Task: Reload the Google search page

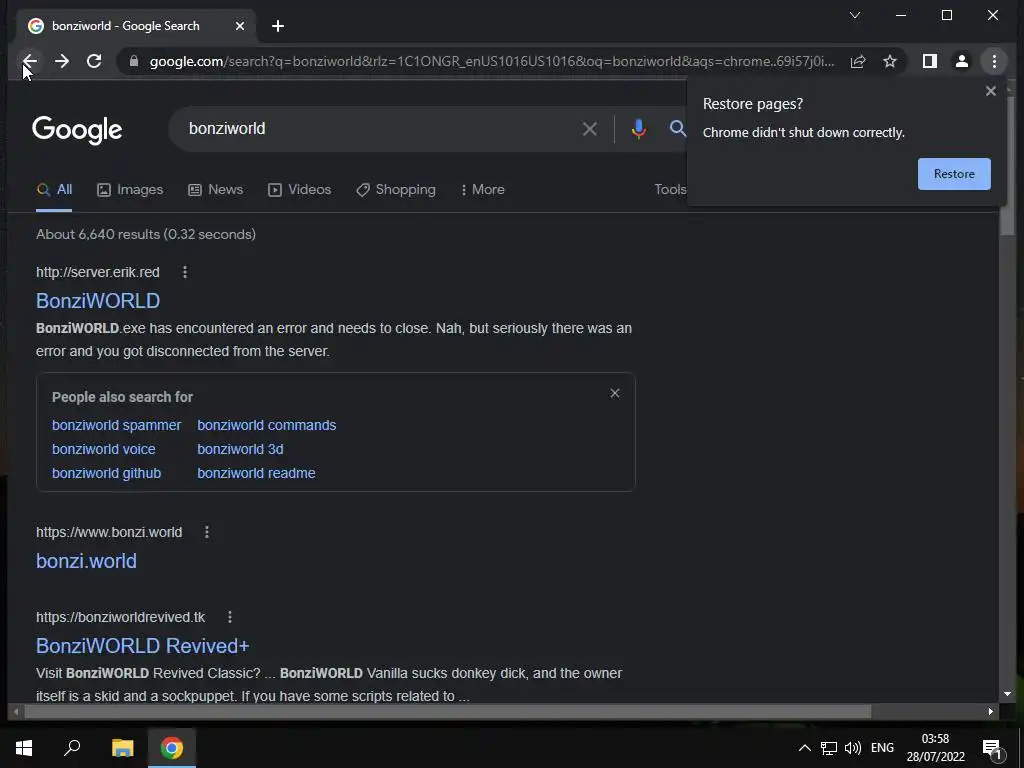Action: click(94, 61)
